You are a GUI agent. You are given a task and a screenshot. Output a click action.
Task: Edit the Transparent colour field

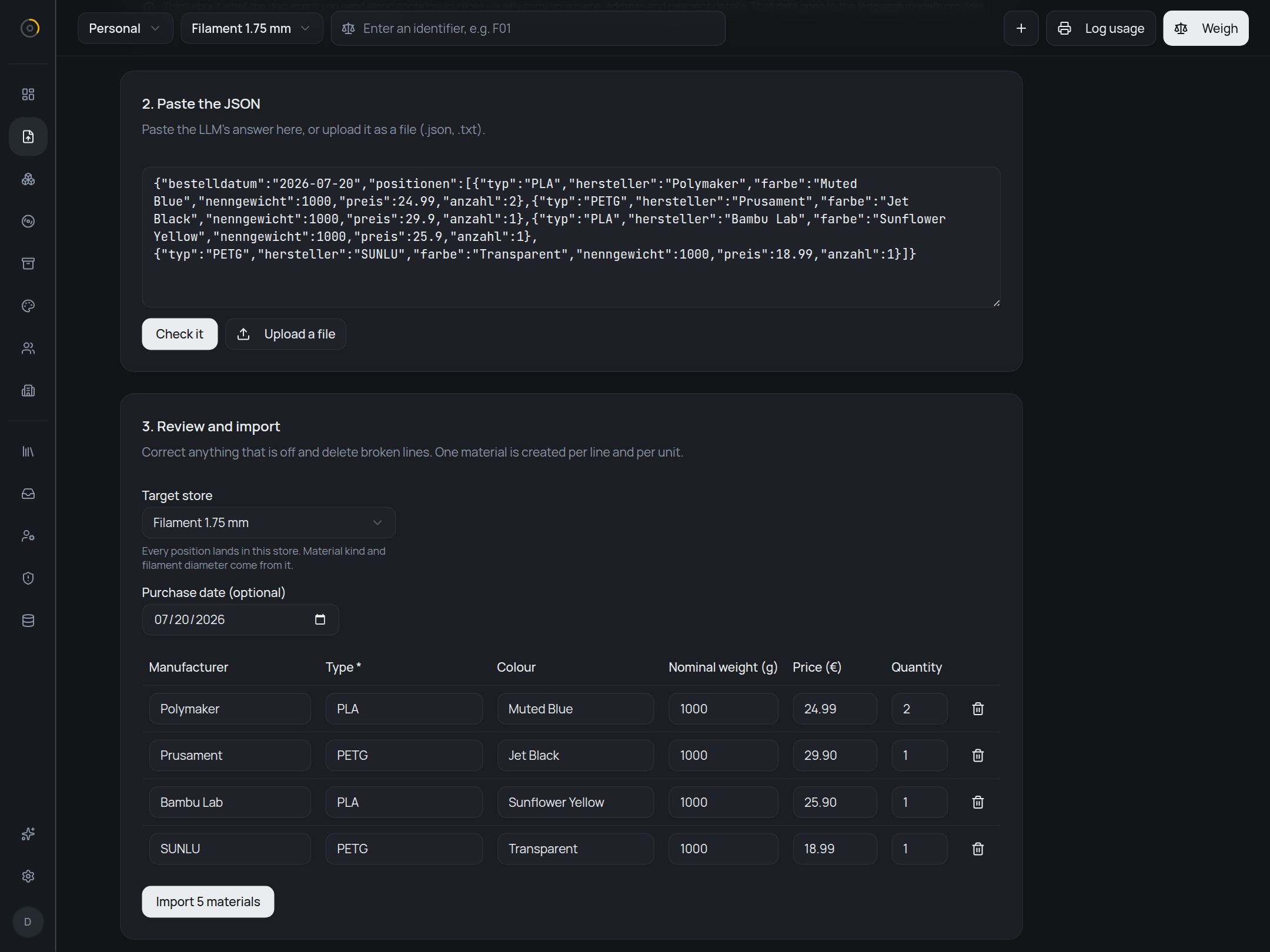[x=576, y=849]
